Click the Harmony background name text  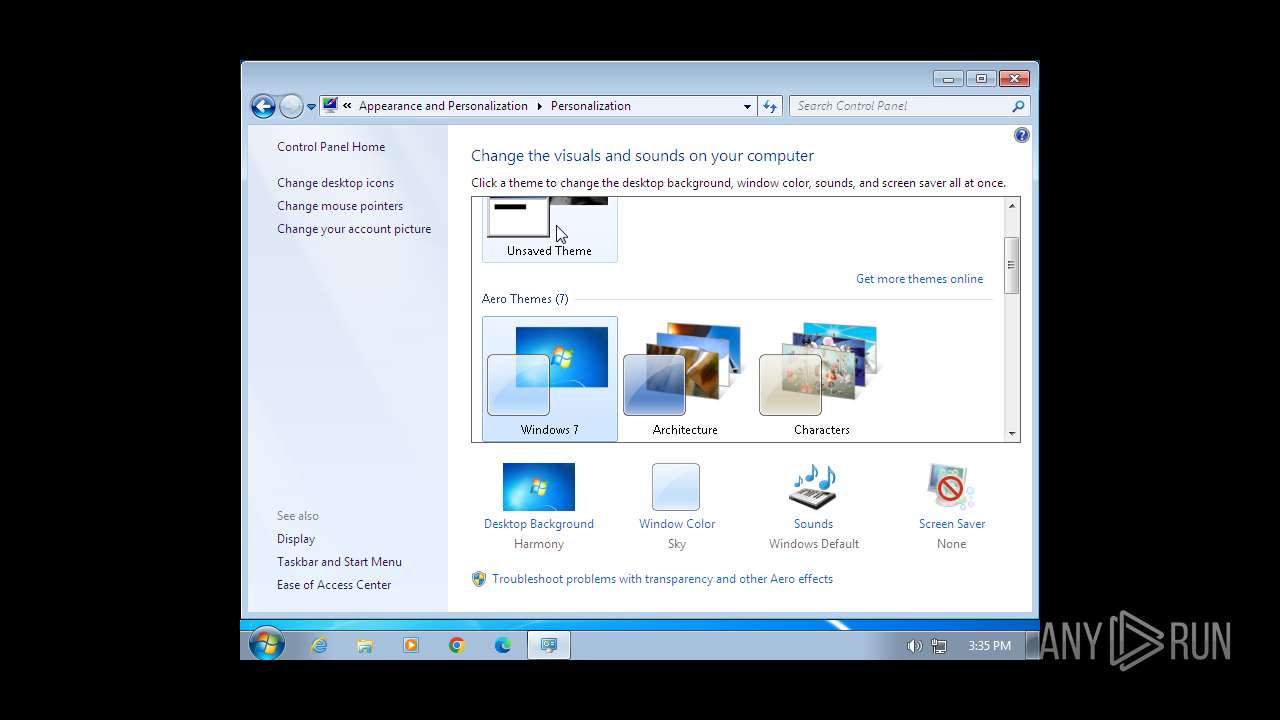pyautogui.click(x=539, y=544)
